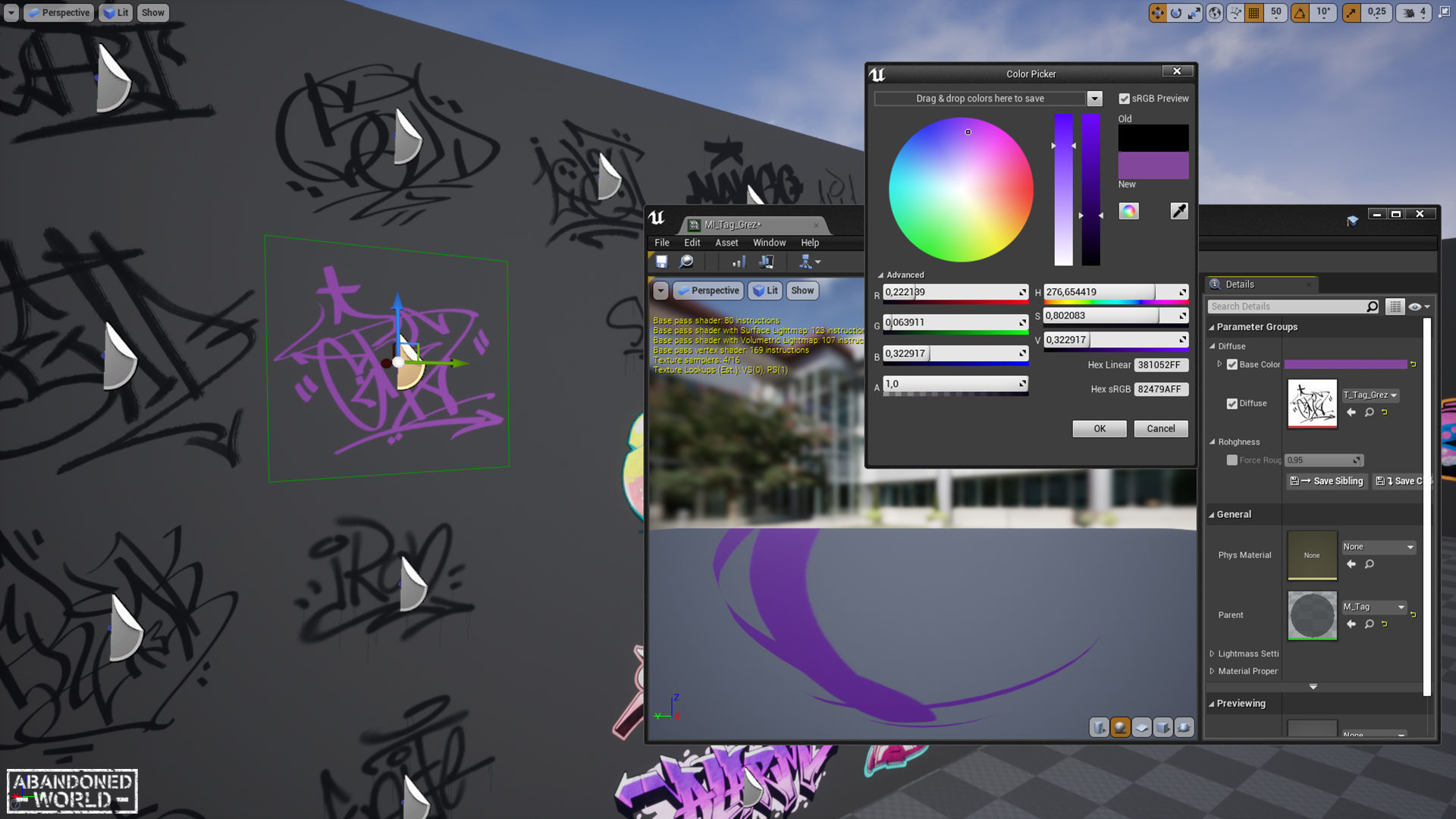Toggle the sRGB Preview checkbox
The height and width of the screenshot is (819, 1456).
(1124, 99)
